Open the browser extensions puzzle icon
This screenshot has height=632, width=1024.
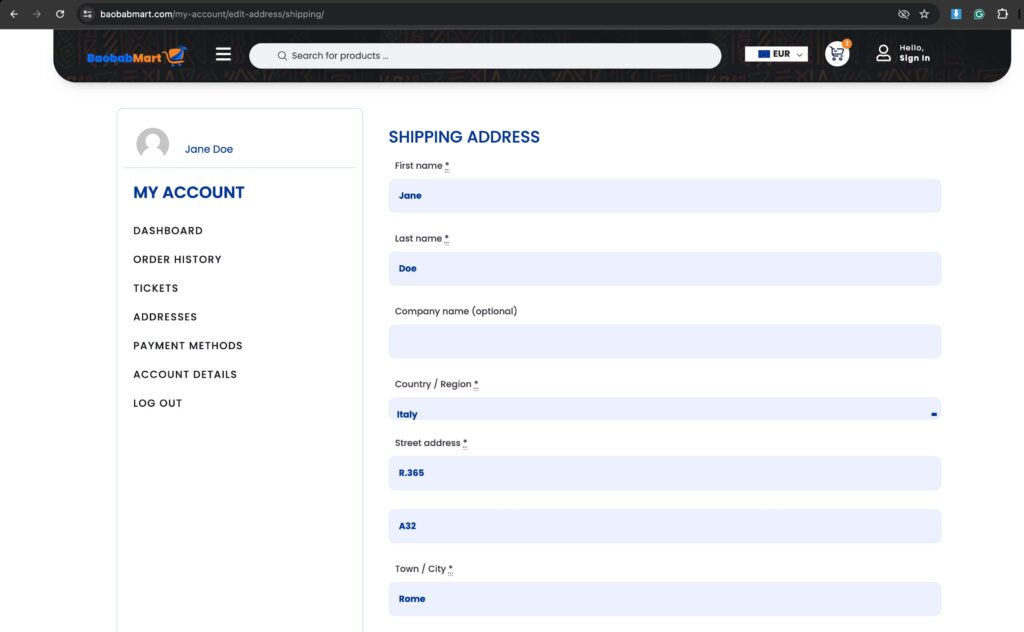[x=1003, y=14]
